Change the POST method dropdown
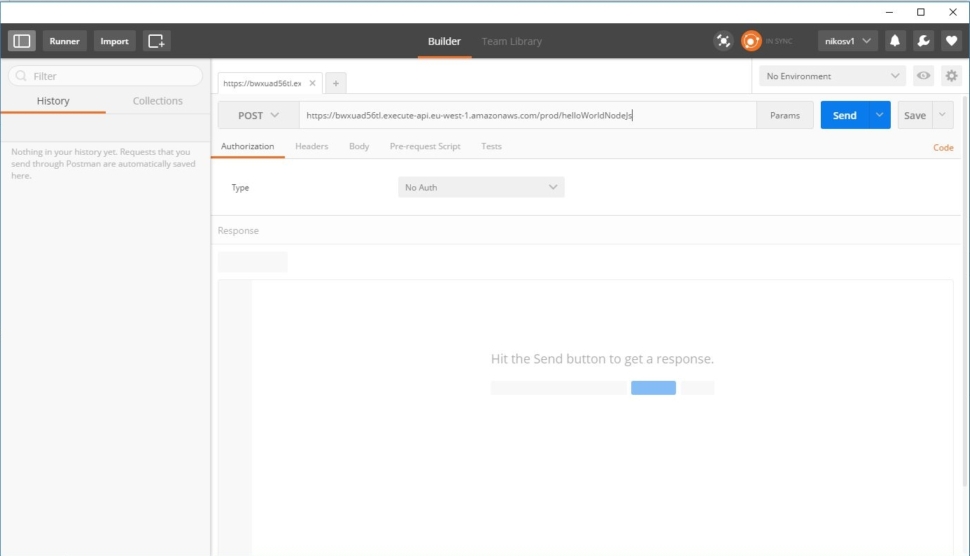970x556 pixels. (x=258, y=115)
